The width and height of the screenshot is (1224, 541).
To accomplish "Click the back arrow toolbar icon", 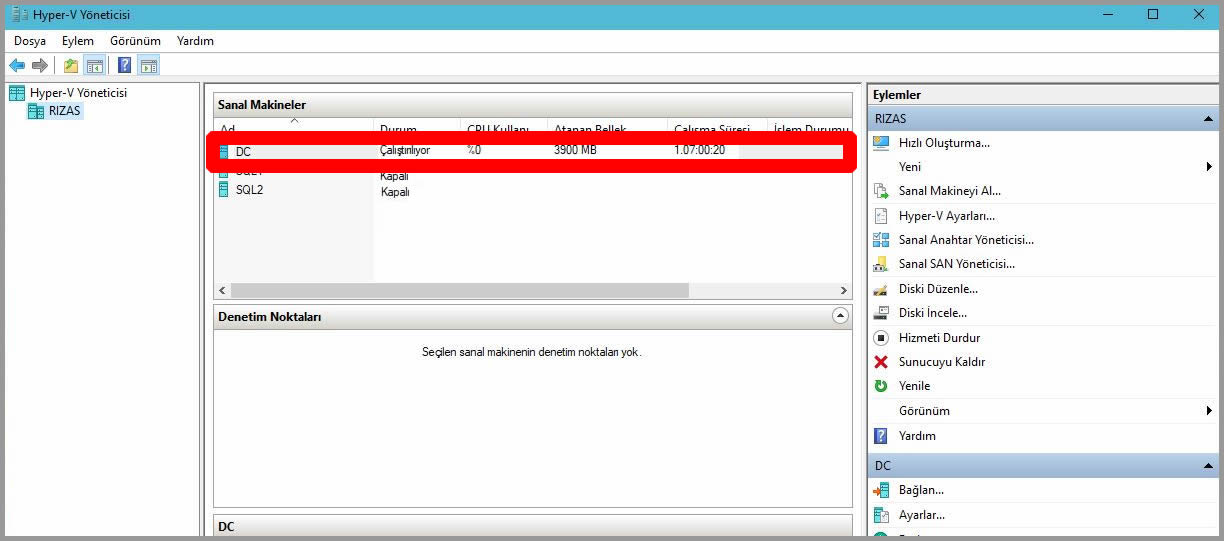I will point(17,66).
